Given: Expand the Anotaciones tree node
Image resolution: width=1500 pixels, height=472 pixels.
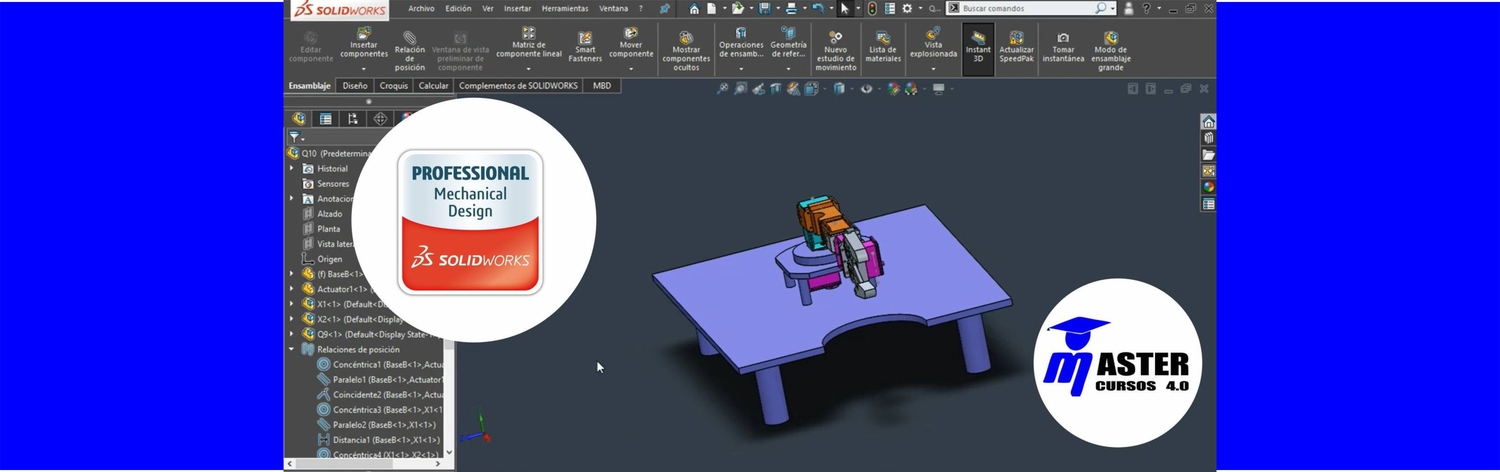Looking at the screenshot, I should tap(293, 198).
